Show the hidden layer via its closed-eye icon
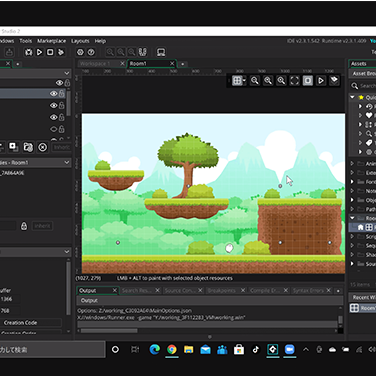The height and width of the screenshot is (376, 376). pyautogui.click(x=54, y=129)
